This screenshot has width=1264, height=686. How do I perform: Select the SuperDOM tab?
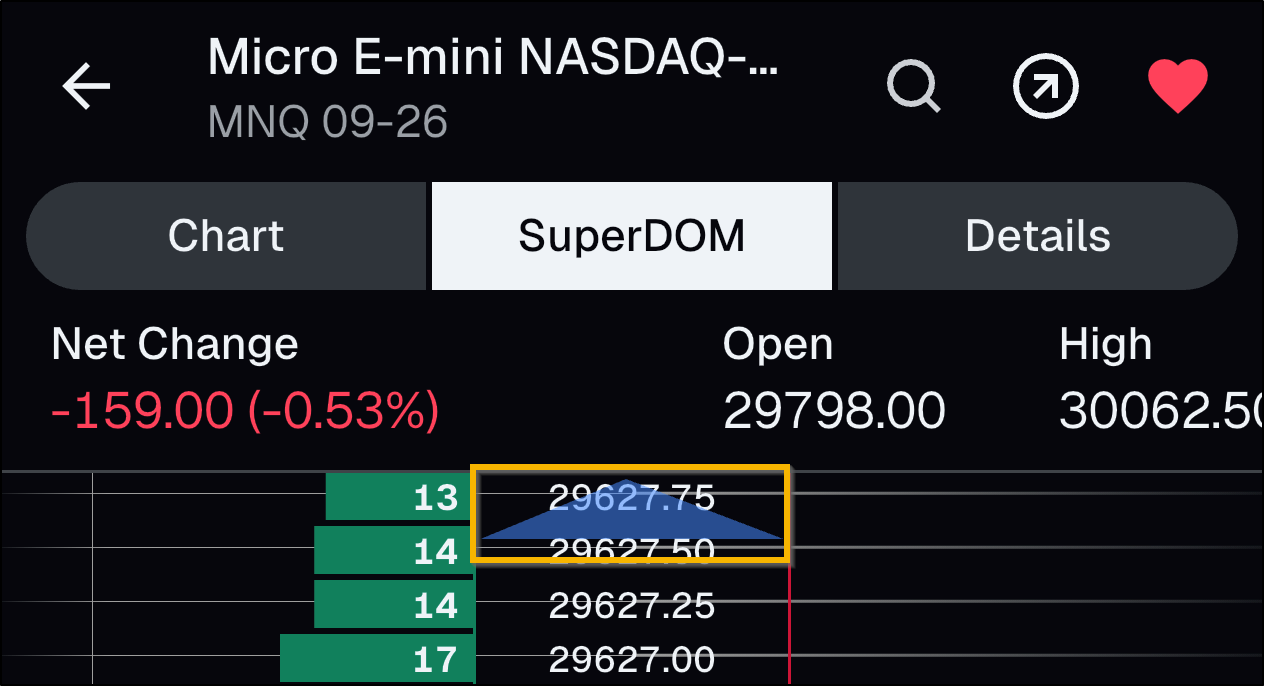click(x=632, y=236)
